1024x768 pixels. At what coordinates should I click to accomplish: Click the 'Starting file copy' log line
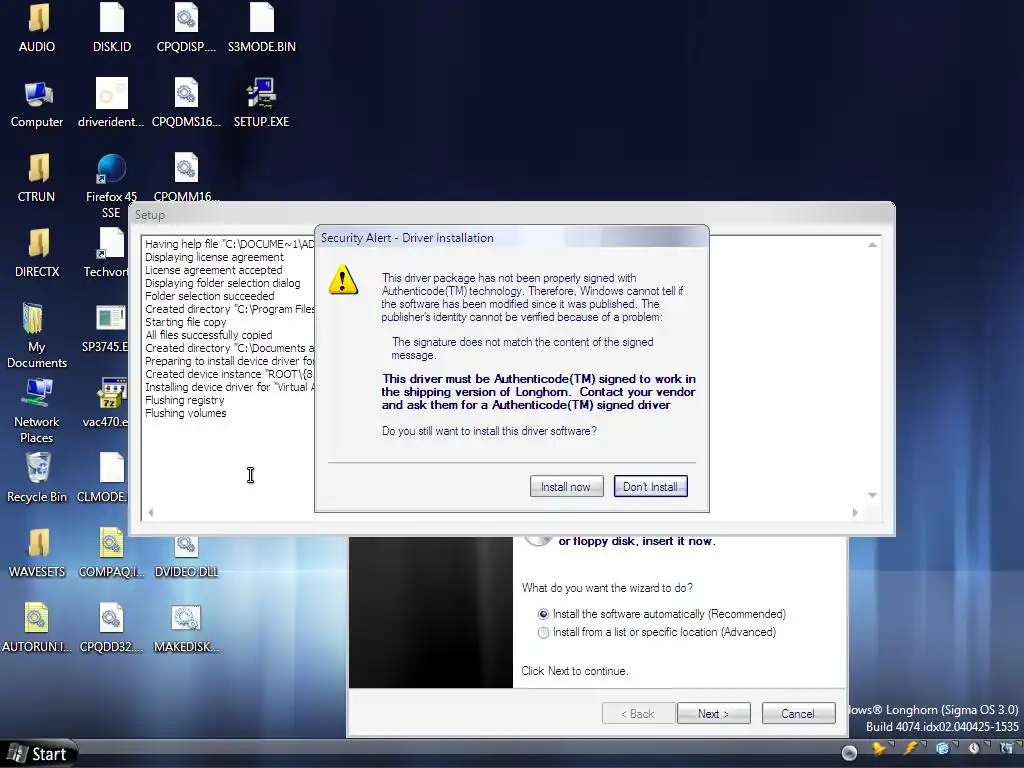pos(185,322)
